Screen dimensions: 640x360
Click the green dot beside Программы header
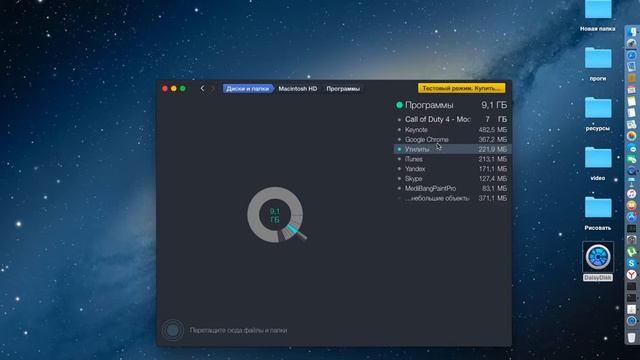coord(399,105)
